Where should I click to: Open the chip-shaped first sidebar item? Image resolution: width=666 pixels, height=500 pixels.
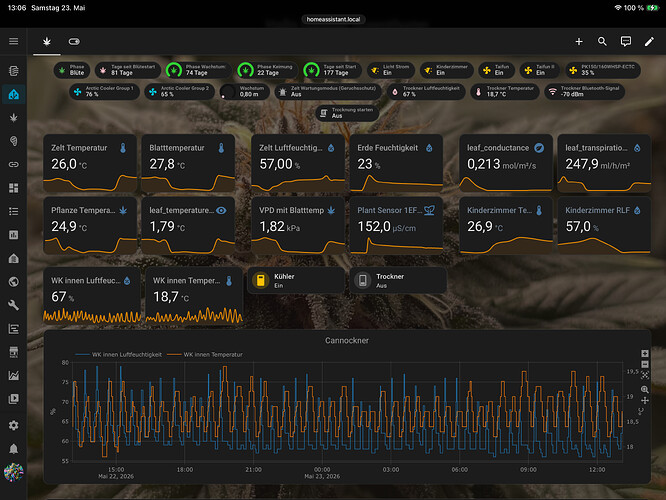pos(14,71)
